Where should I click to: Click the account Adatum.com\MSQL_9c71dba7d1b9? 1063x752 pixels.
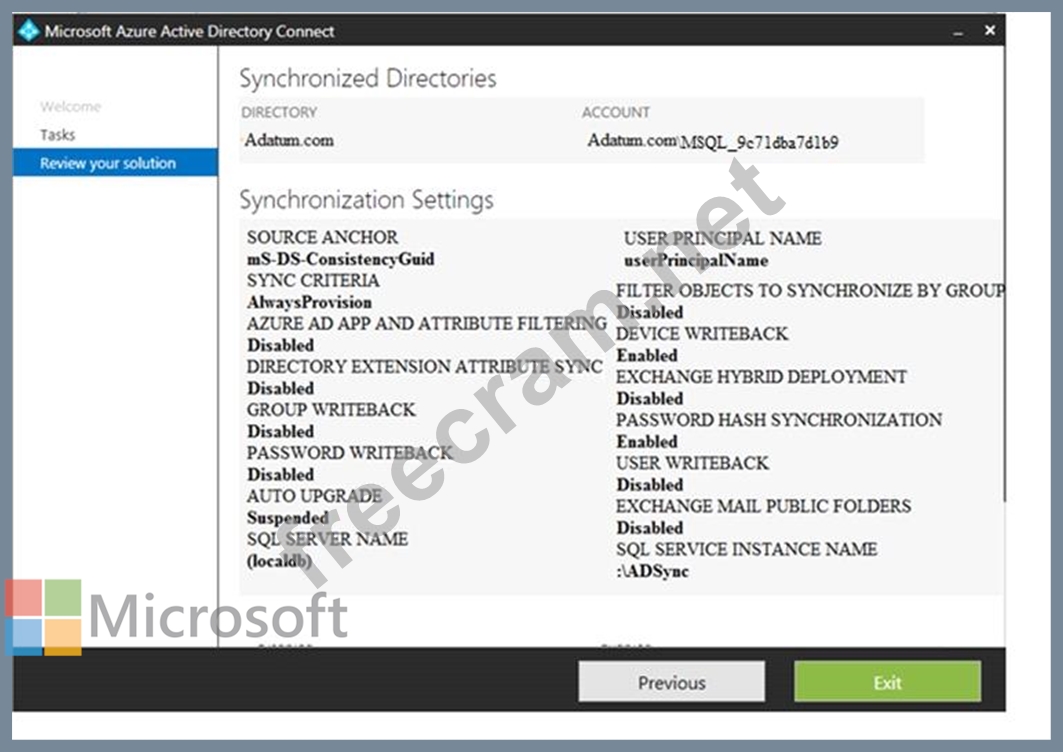tap(713, 141)
